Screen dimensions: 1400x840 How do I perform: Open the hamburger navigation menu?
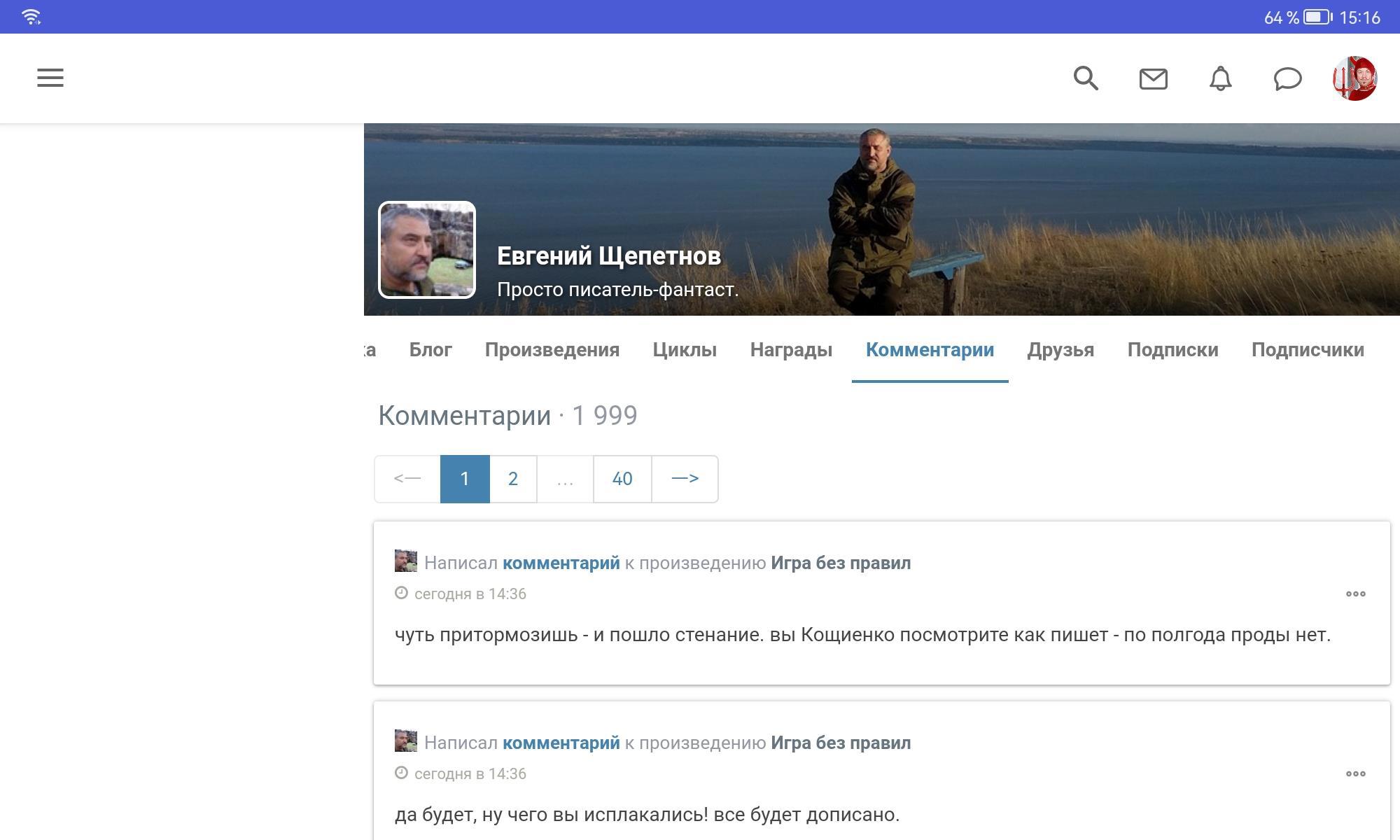pos(50,78)
